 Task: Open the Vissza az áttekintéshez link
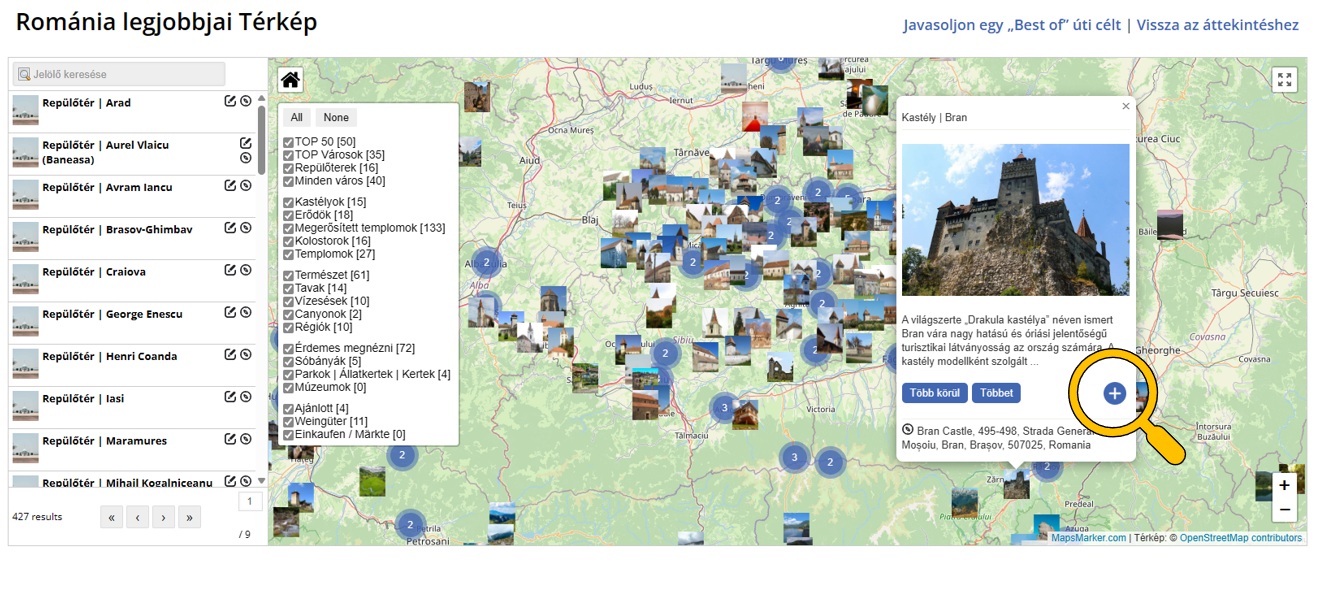[1217, 25]
